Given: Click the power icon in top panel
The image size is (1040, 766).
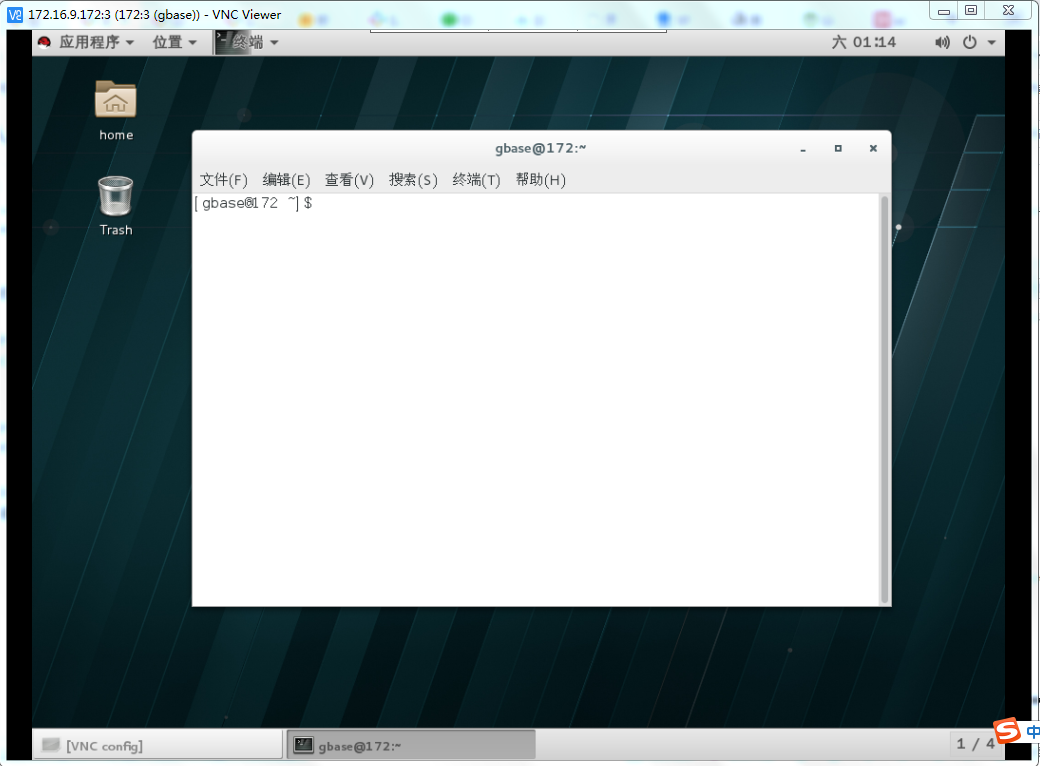Looking at the screenshot, I should click(970, 42).
